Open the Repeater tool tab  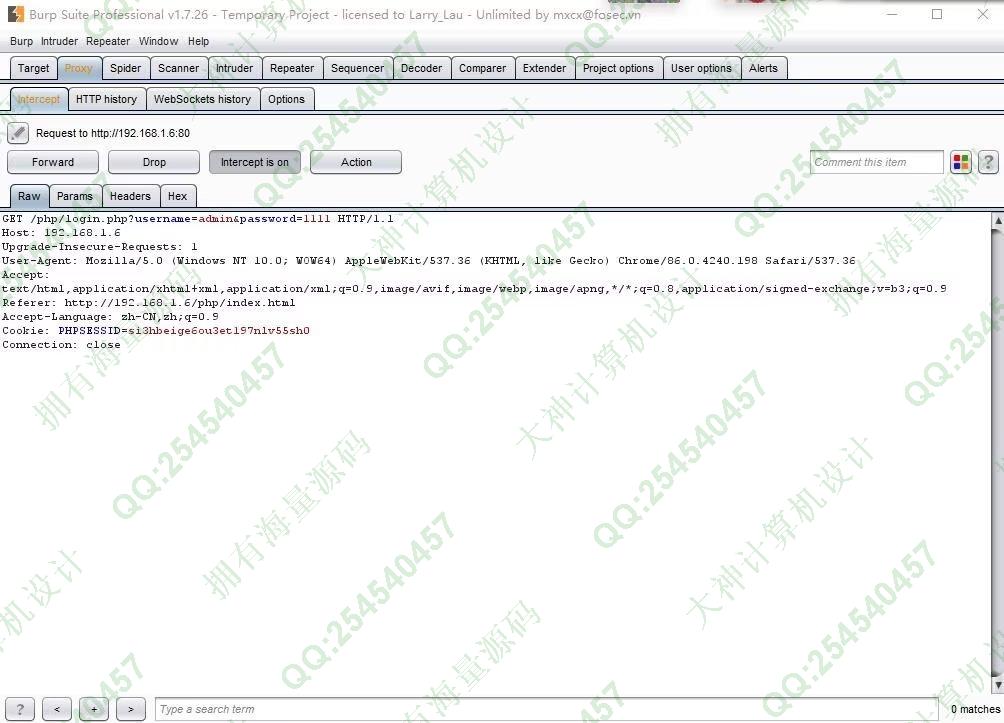point(292,68)
